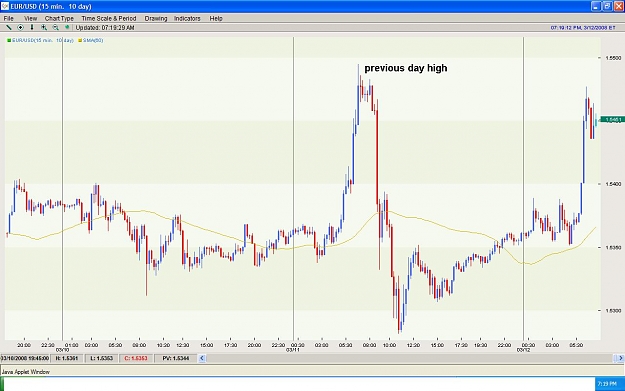Click the 1.5400 price axis label

(x=613, y=184)
